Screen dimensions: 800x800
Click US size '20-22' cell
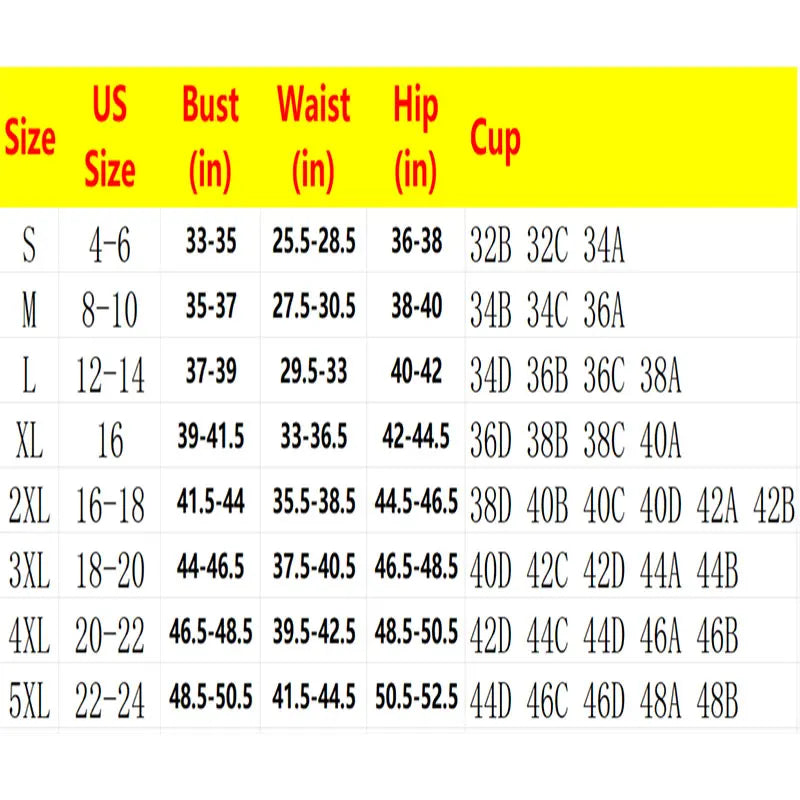pos(110,635)
